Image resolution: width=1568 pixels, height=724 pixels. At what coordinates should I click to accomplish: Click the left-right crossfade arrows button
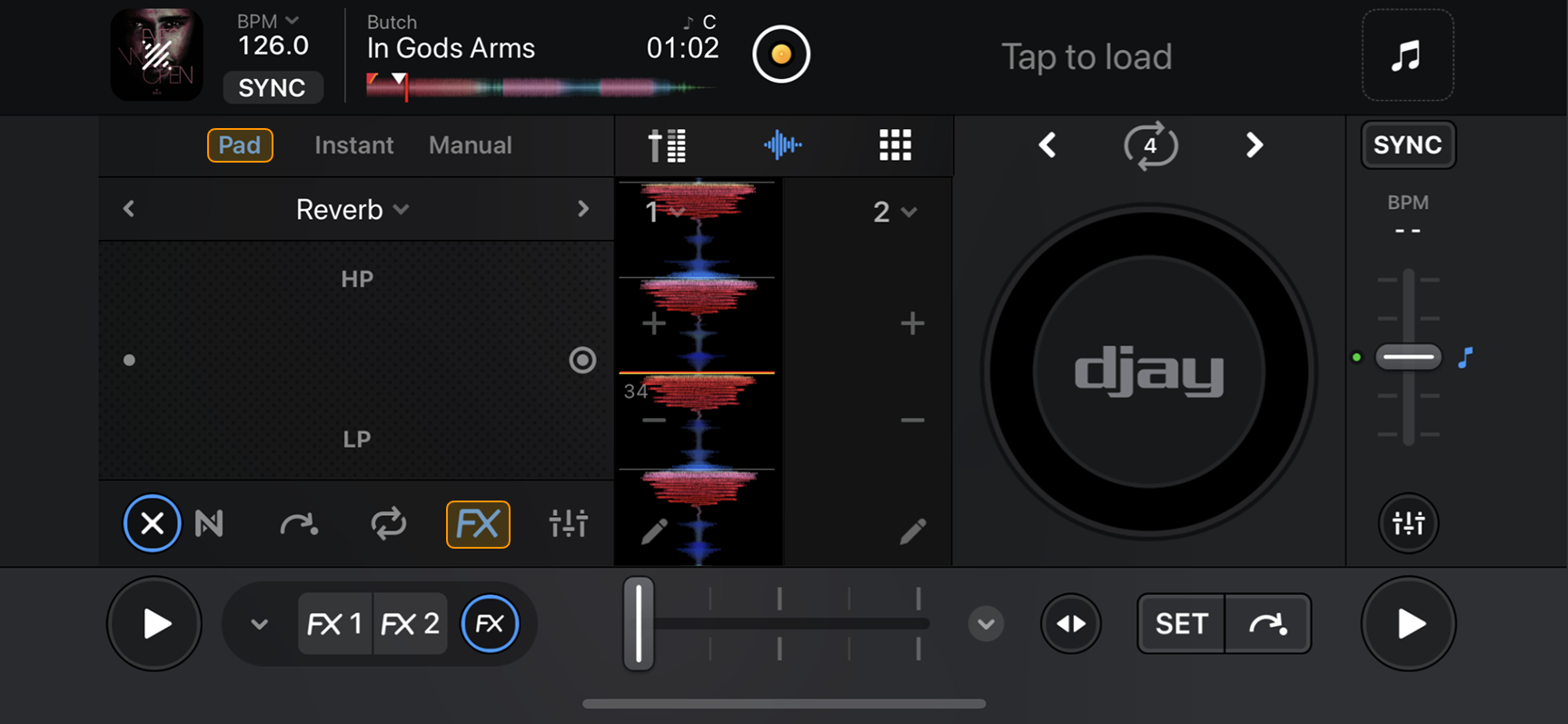[x=1071, y=624]
